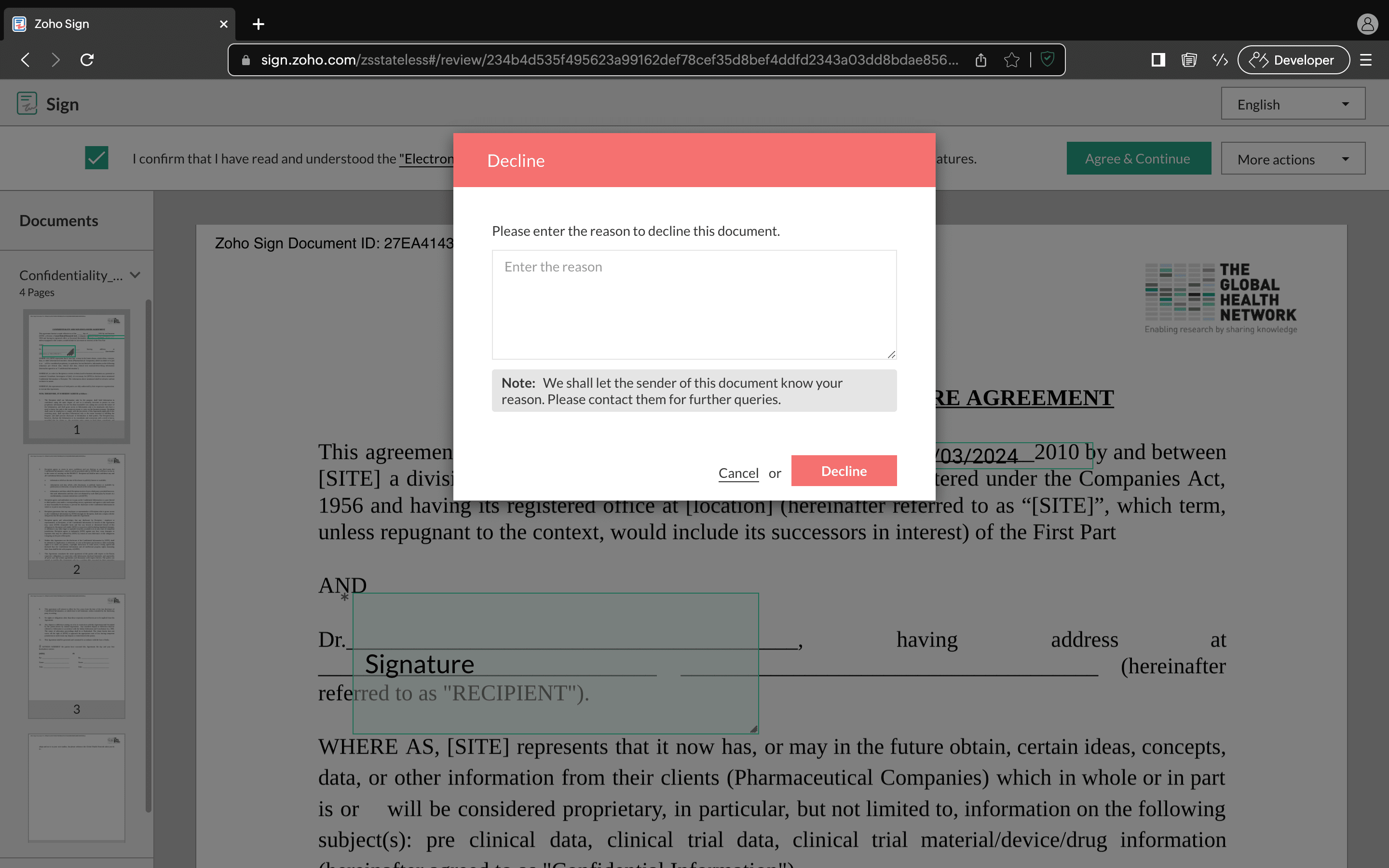
Task: Open the reader view icon
Action: tap(1189, 60)
